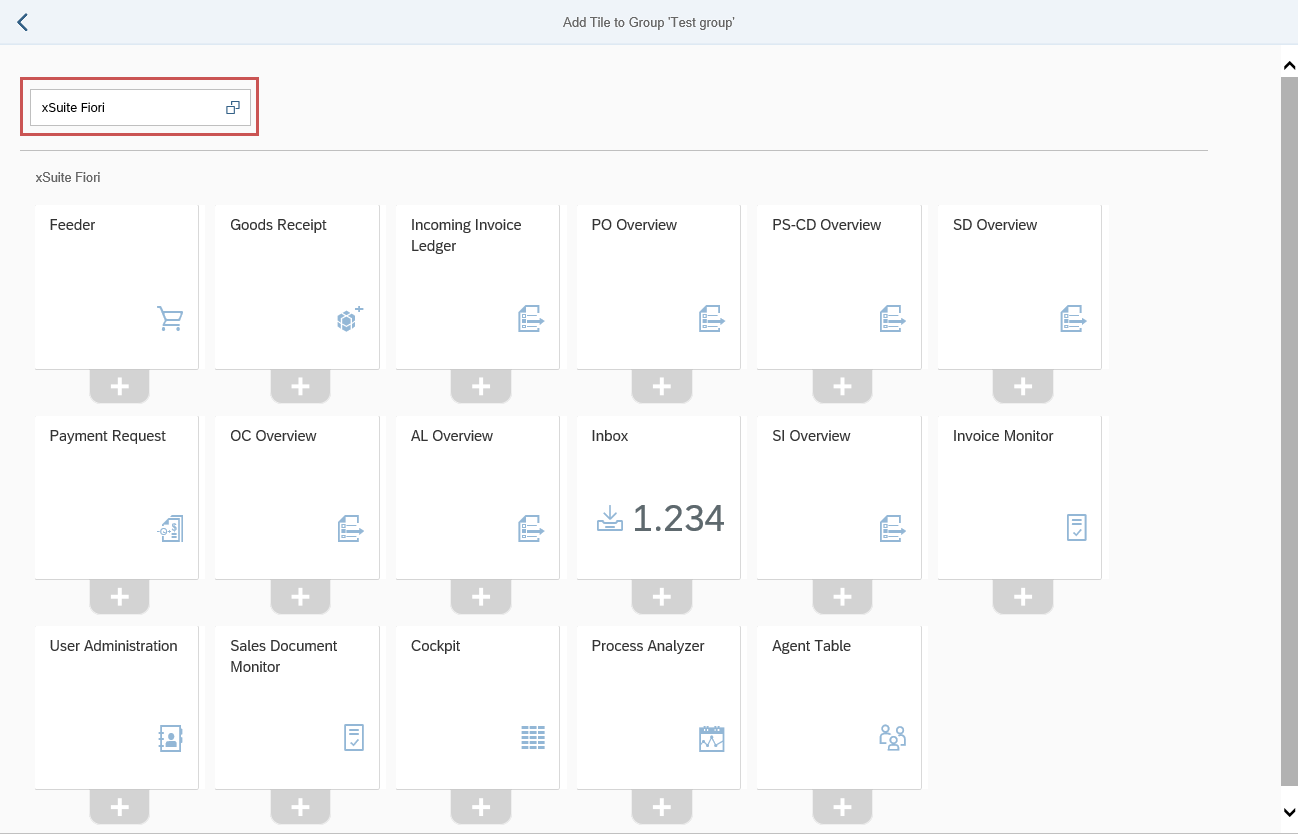
Task: Toggle plus button under Invoice Monitor
Action: pyautogui.click(x=1022, y=597)
